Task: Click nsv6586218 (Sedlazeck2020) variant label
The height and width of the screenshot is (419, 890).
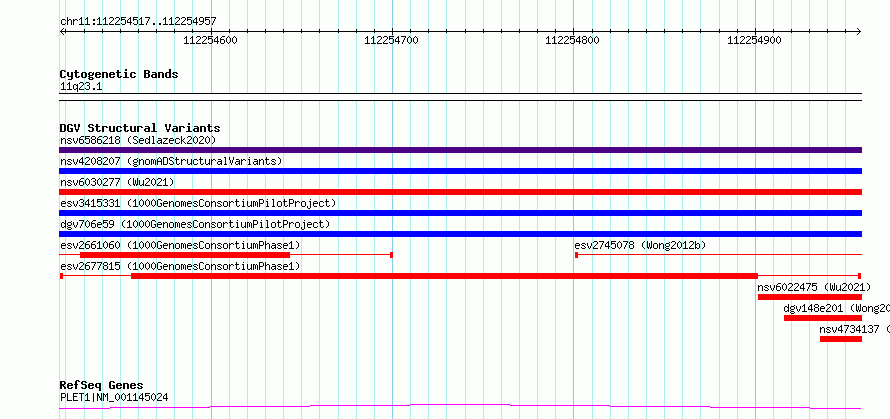Action: tap(138, 140)
